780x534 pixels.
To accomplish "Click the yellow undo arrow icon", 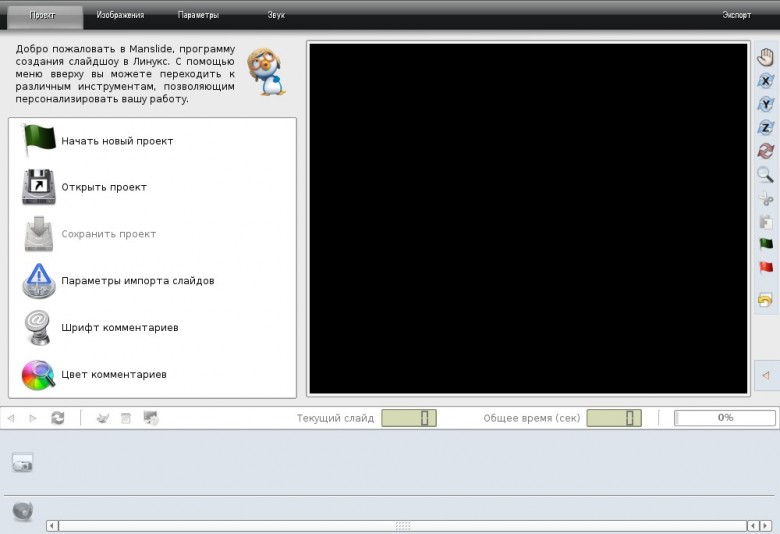I will click(x=766, y=300).
